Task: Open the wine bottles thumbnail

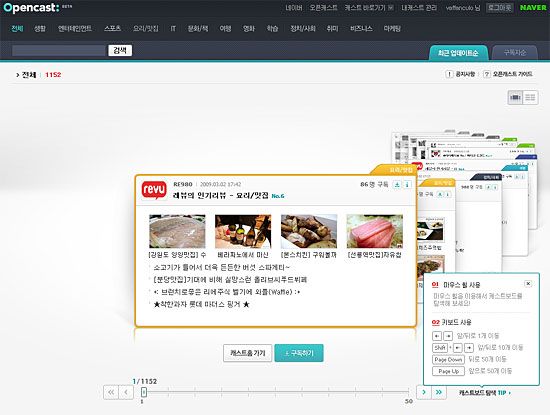Action: (x=243, y=232)
